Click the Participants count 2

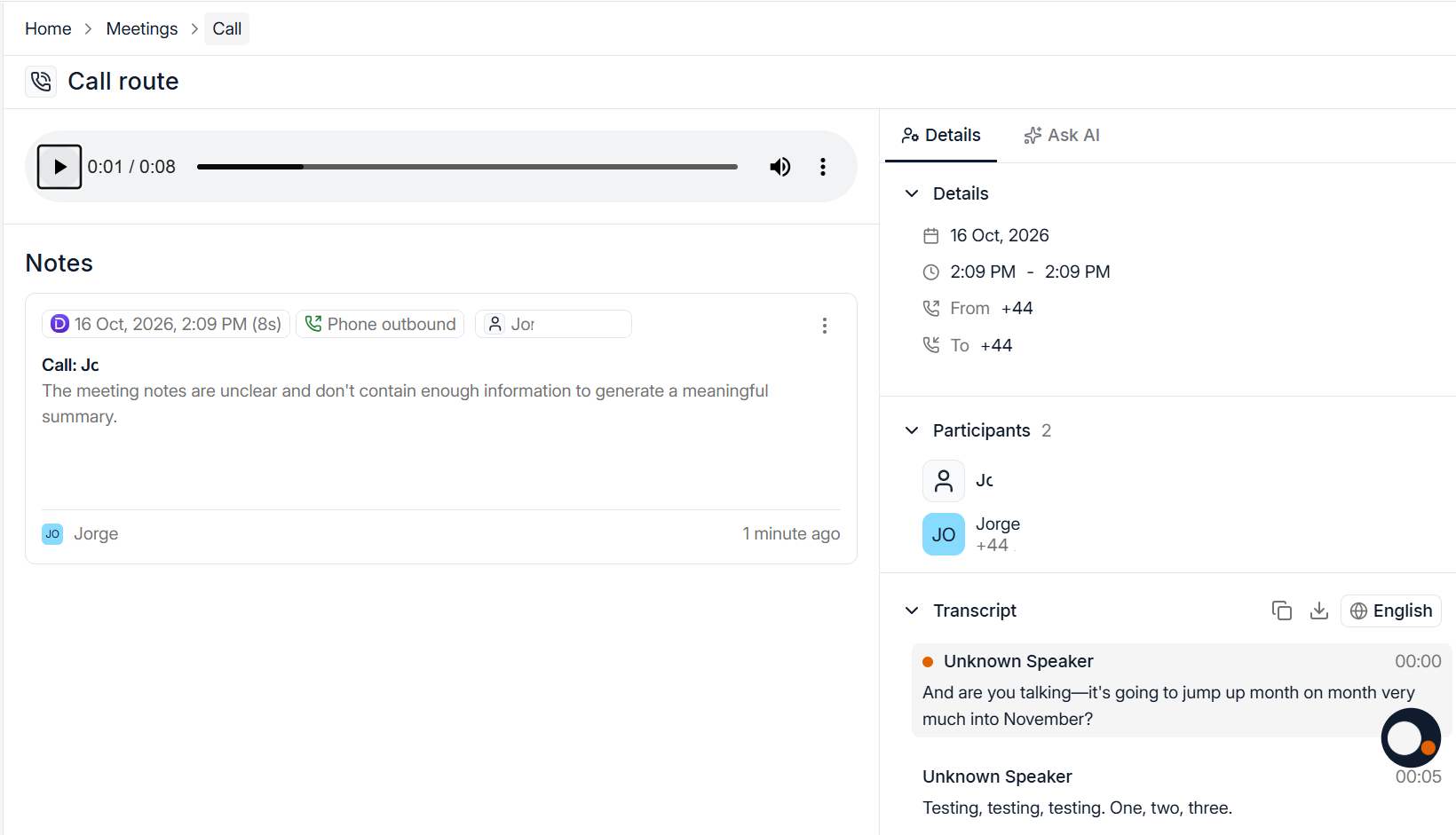click(x=1047, y=430)
